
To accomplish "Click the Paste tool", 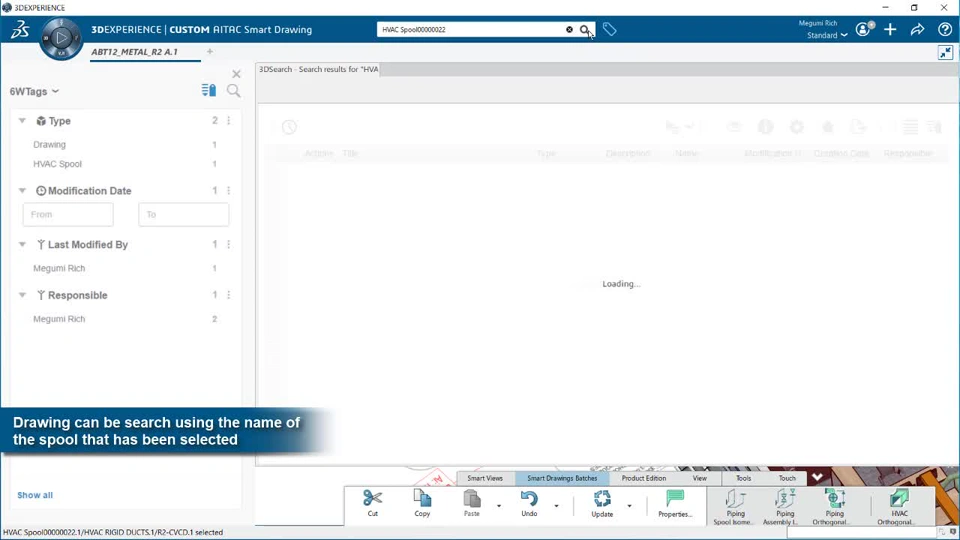I will coord(471,504).
